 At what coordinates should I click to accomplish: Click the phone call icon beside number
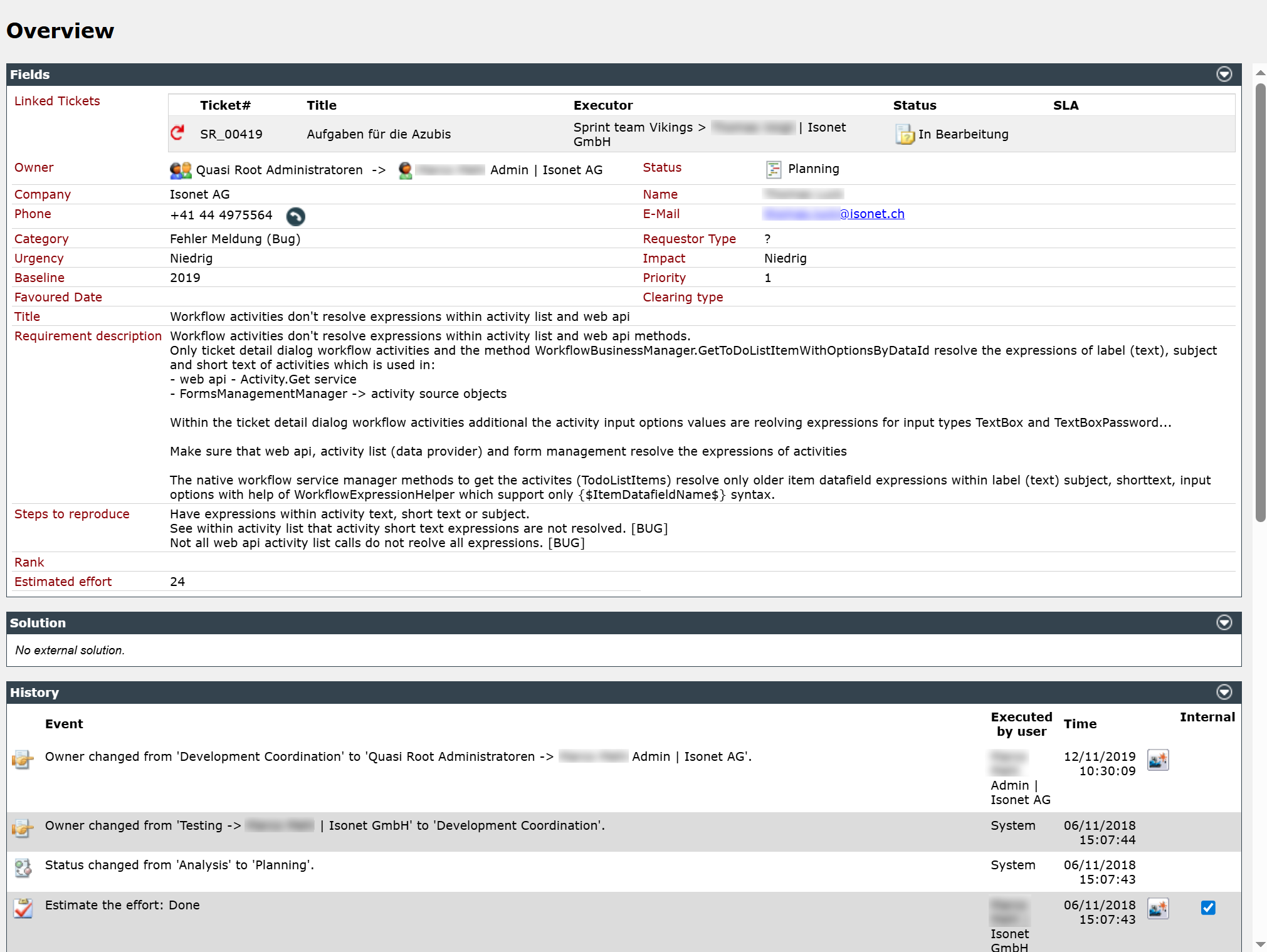pyautogui.click(x=295, y=216)
